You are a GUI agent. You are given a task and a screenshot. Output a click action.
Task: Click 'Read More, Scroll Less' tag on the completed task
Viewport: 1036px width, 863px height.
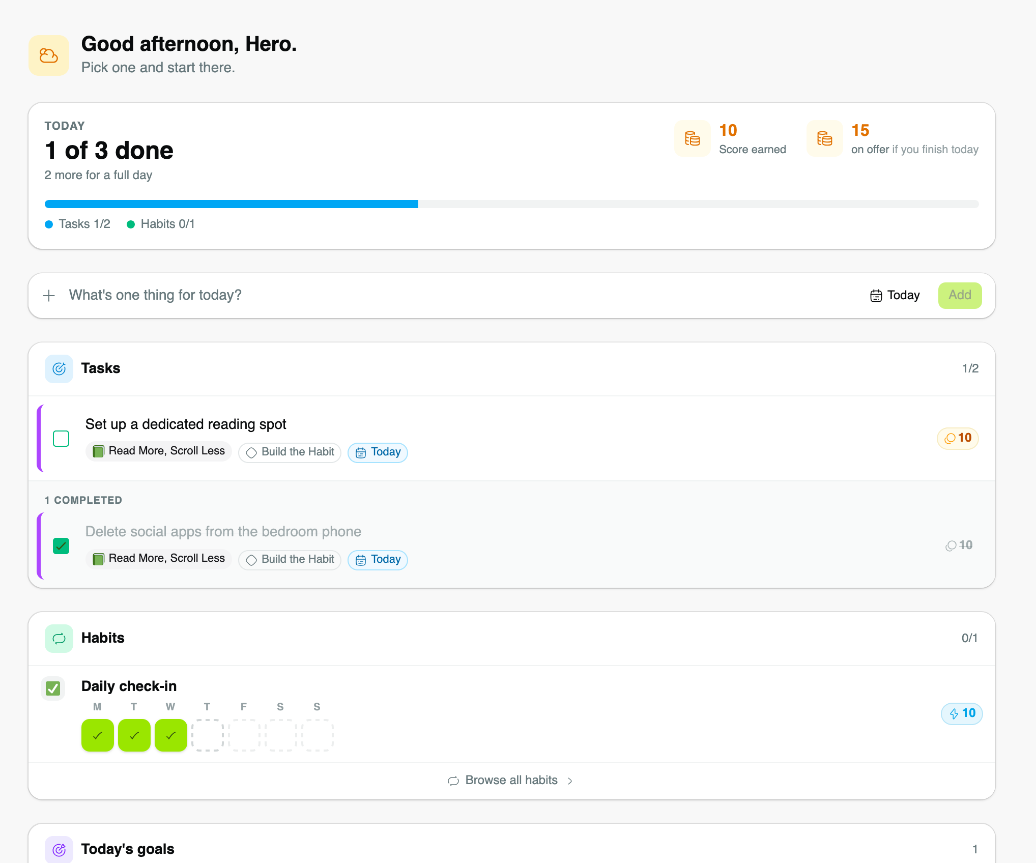159,559
